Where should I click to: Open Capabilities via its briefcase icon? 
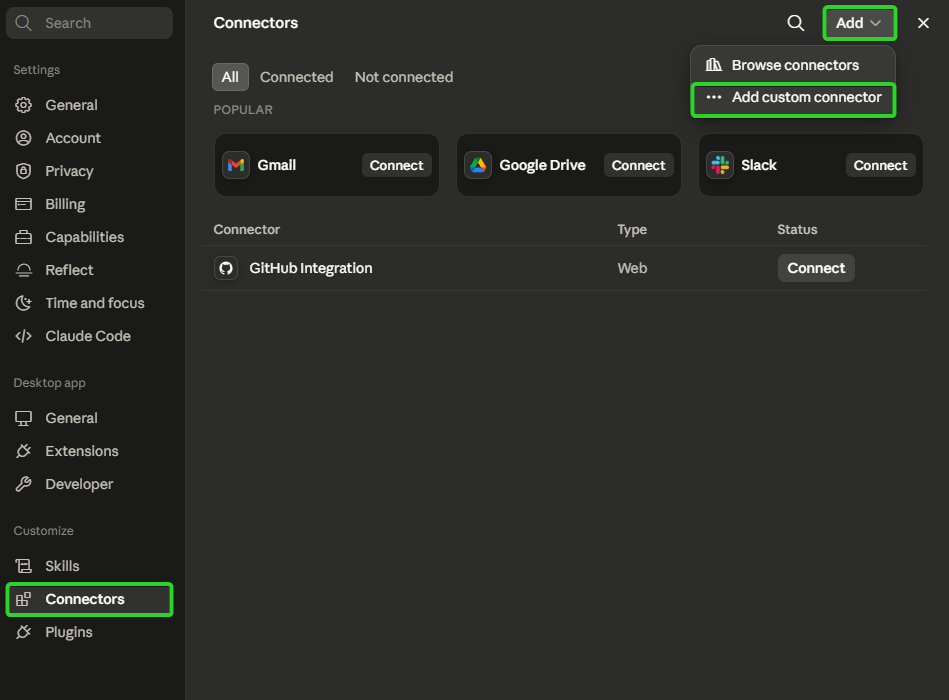(24, 237)
